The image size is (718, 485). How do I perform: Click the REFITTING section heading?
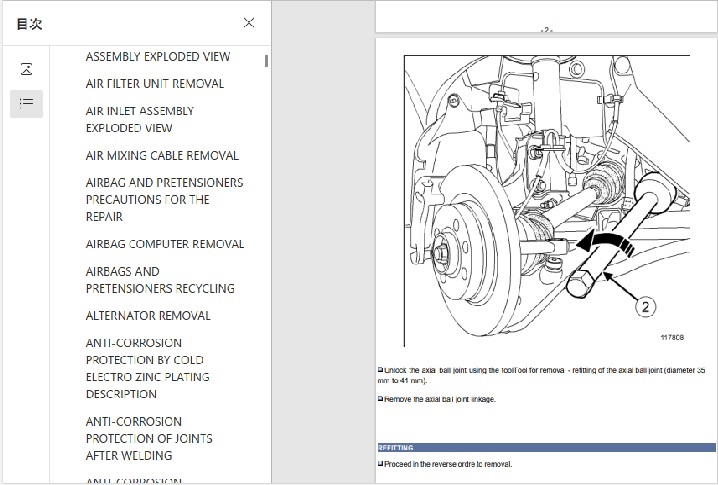(546, 447)
